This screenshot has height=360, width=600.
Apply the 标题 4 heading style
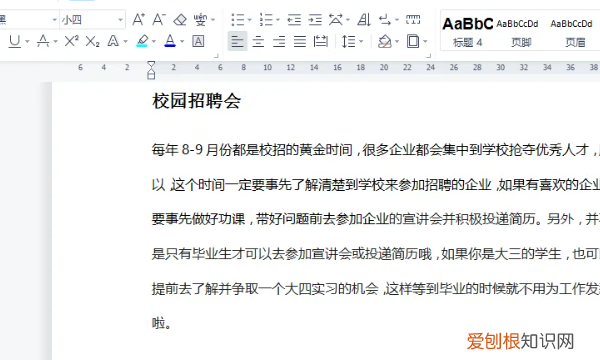click(467, 31)
